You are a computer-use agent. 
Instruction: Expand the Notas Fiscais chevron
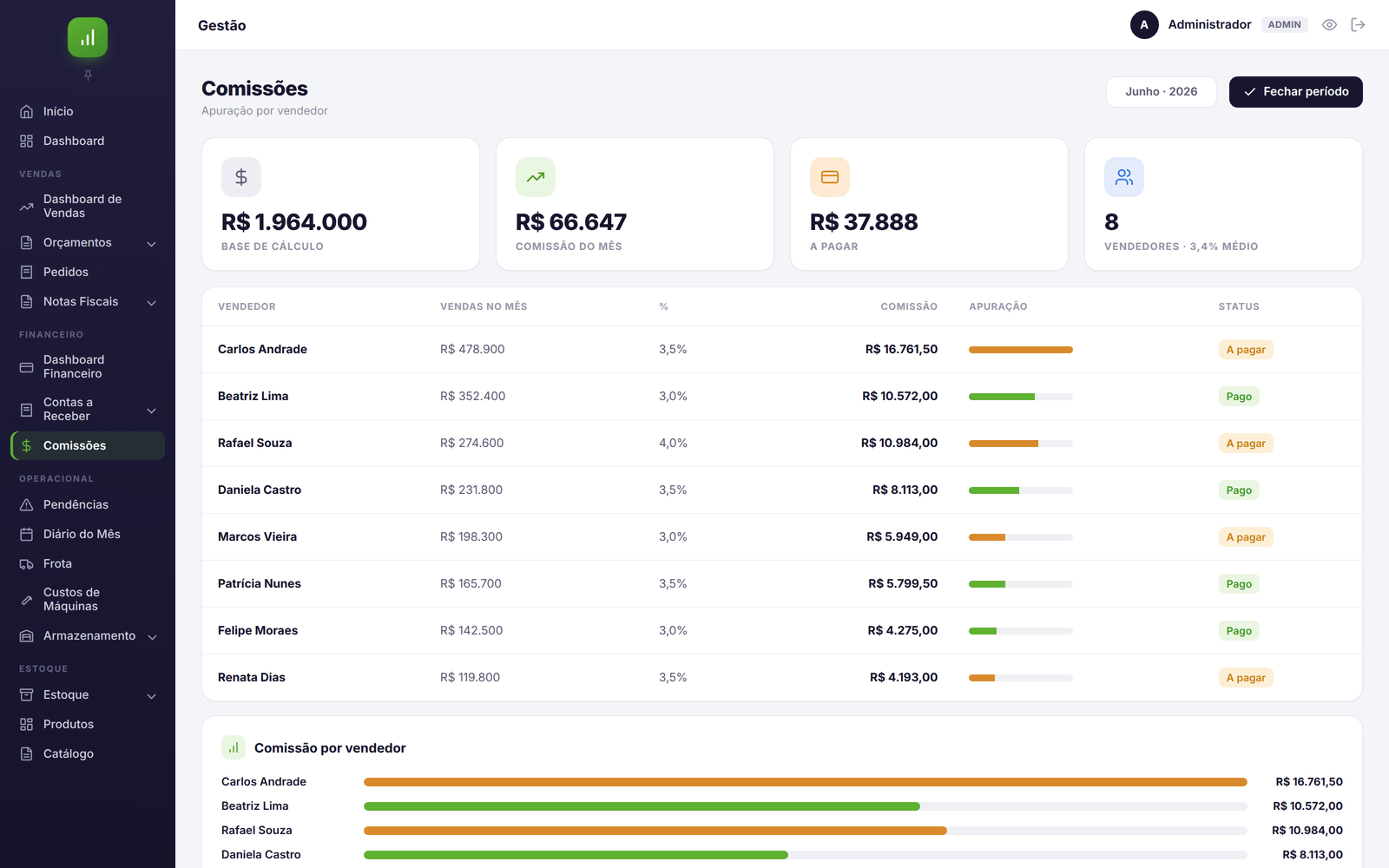point(152,302)
